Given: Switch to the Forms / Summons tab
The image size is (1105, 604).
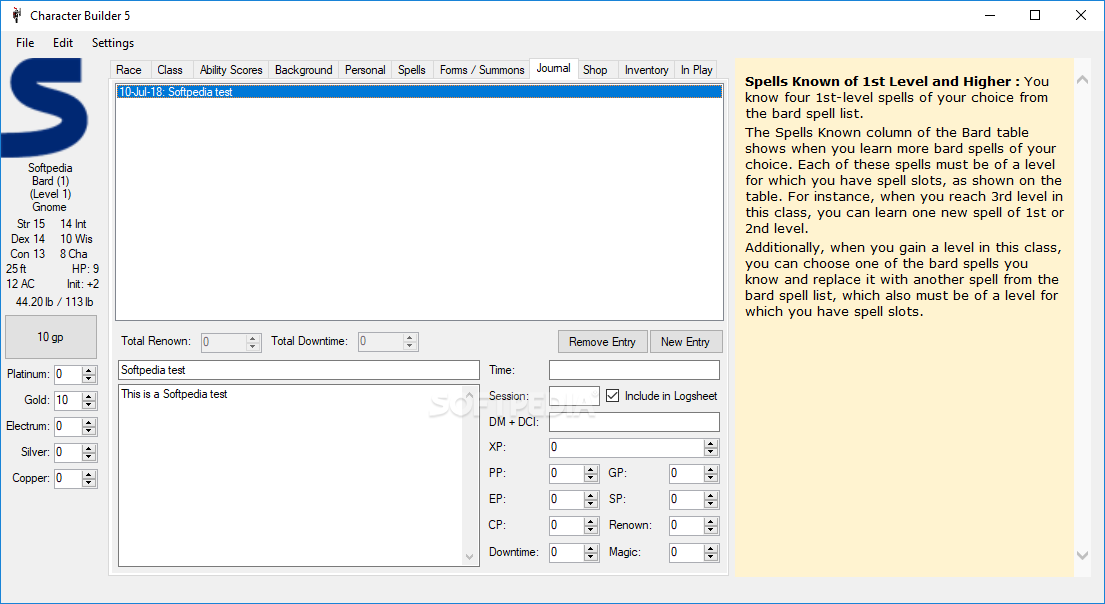Looking at the screenshot, I should point(482,70).
